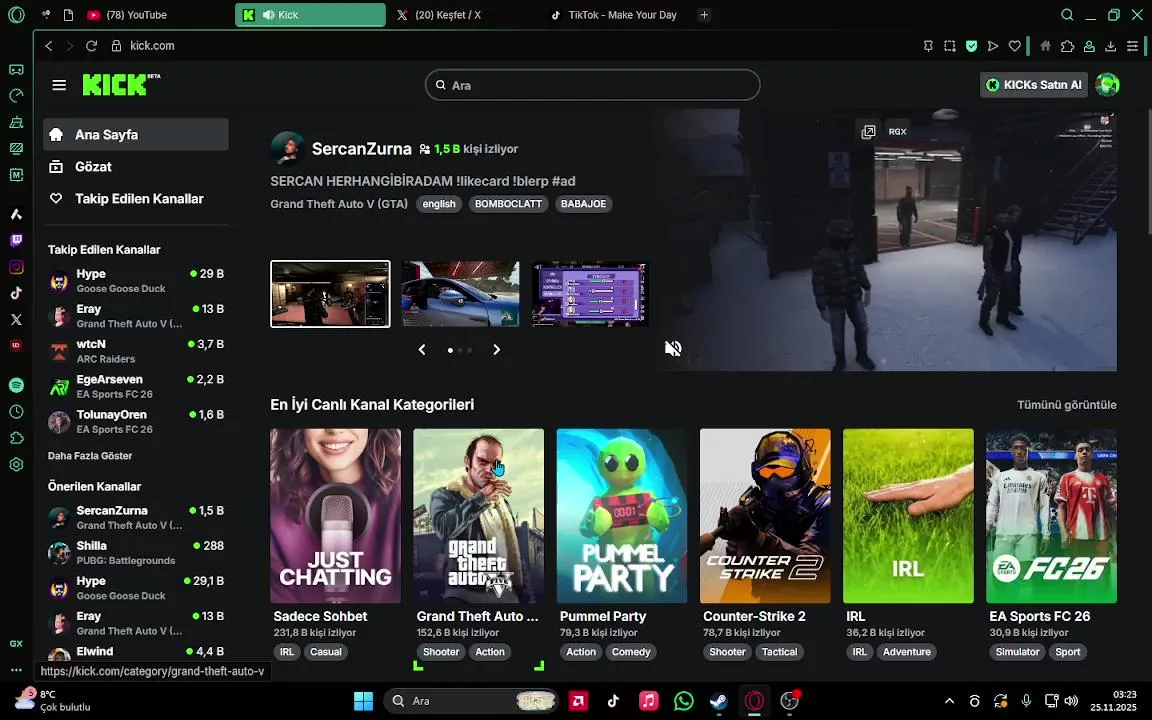
Task: Open a new browser tab
Action: [704, 15]
